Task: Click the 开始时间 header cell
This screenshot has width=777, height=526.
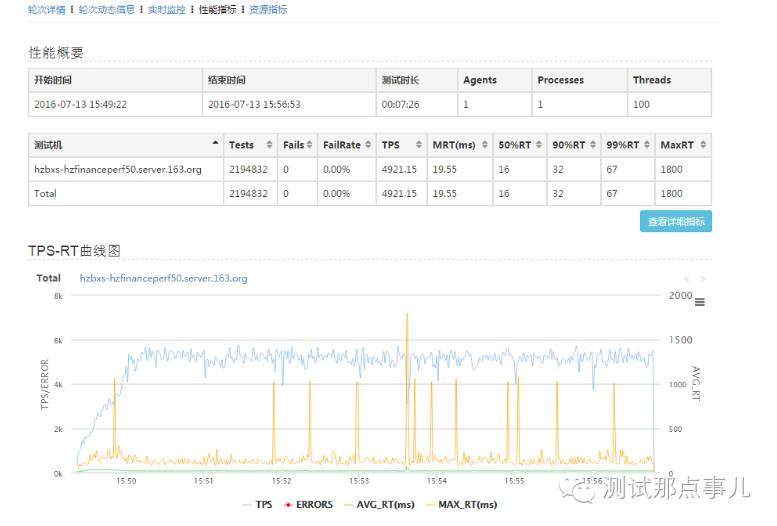Action: click(115, 80)
